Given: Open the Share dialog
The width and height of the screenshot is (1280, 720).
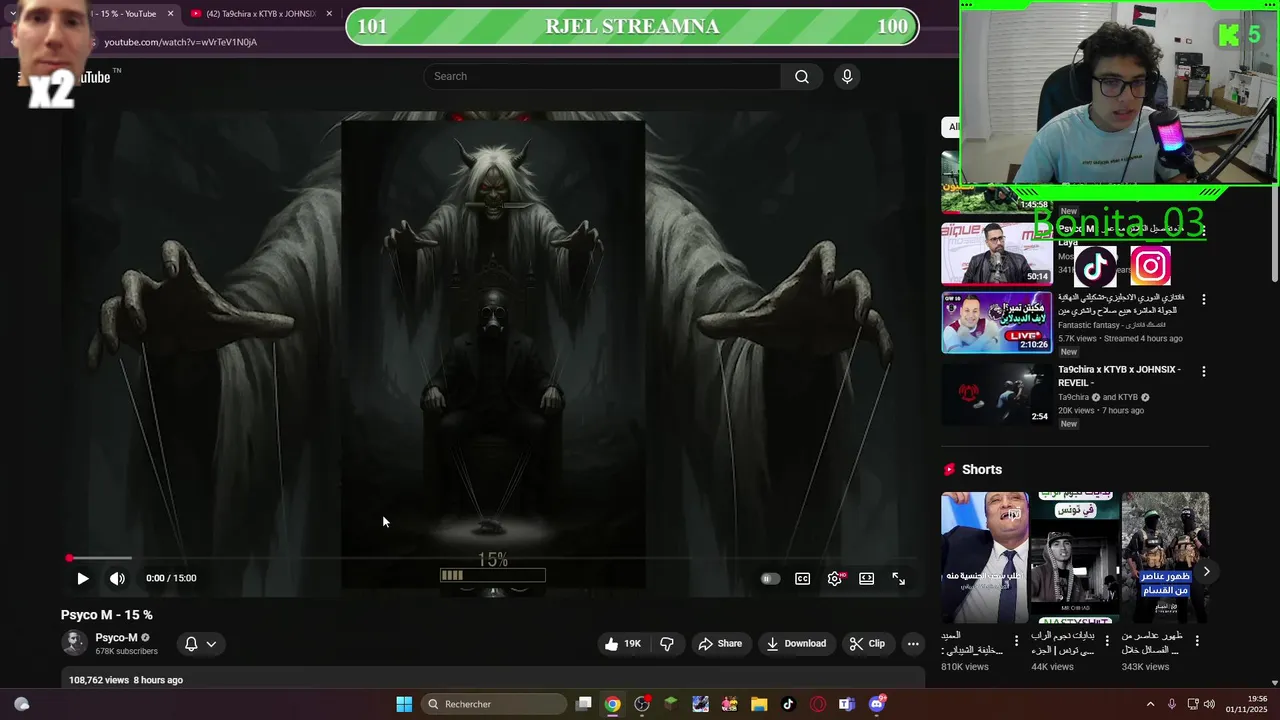Looking at the screenshot, I should (720, 644).
